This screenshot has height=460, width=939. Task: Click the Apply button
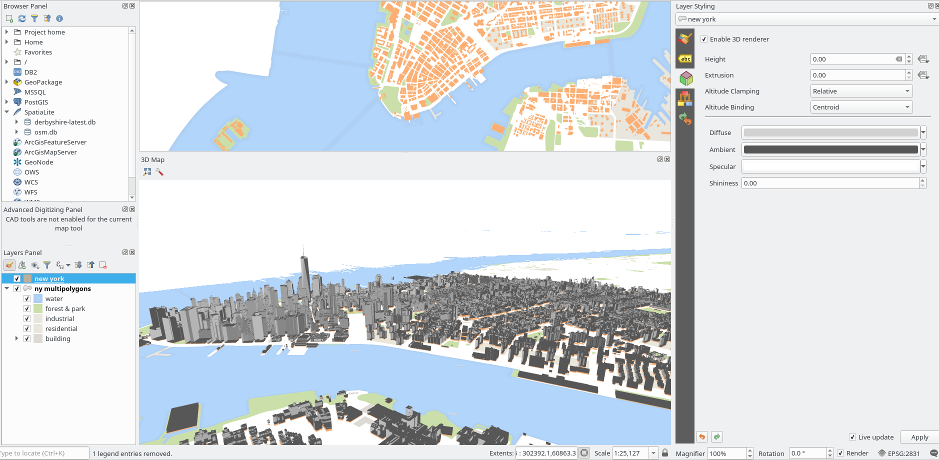click(919, 437)
